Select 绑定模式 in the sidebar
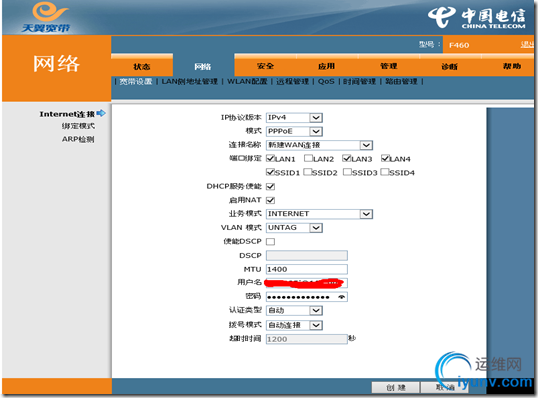Screen dimensions: 538x398 point(78,126)
